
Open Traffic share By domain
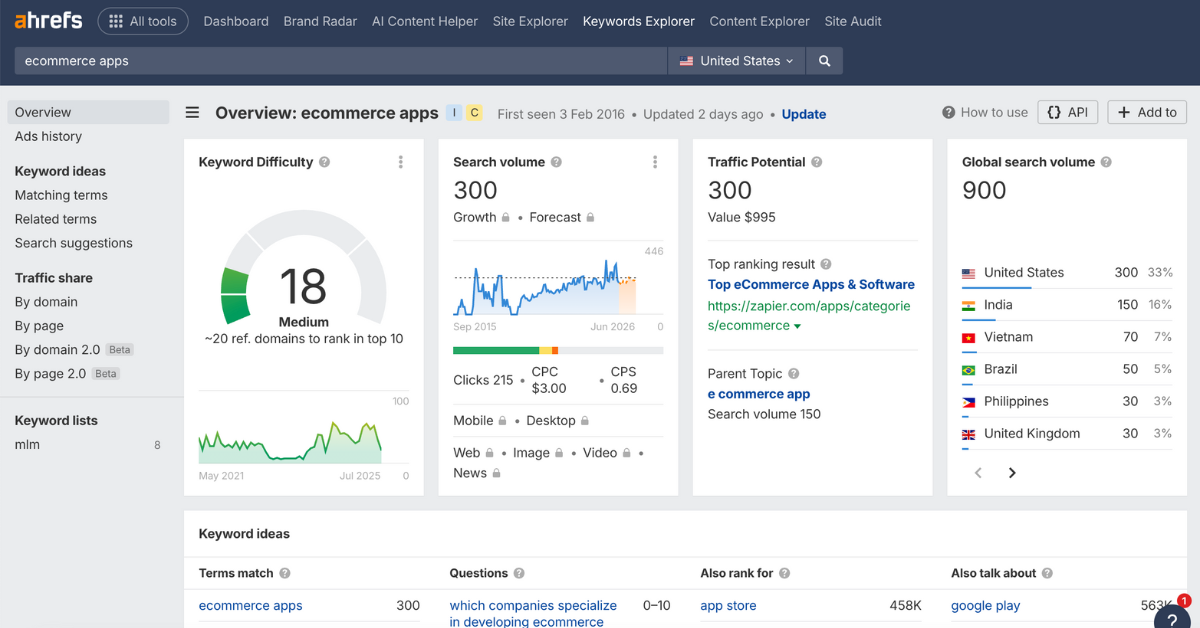(x=46, y=302)
